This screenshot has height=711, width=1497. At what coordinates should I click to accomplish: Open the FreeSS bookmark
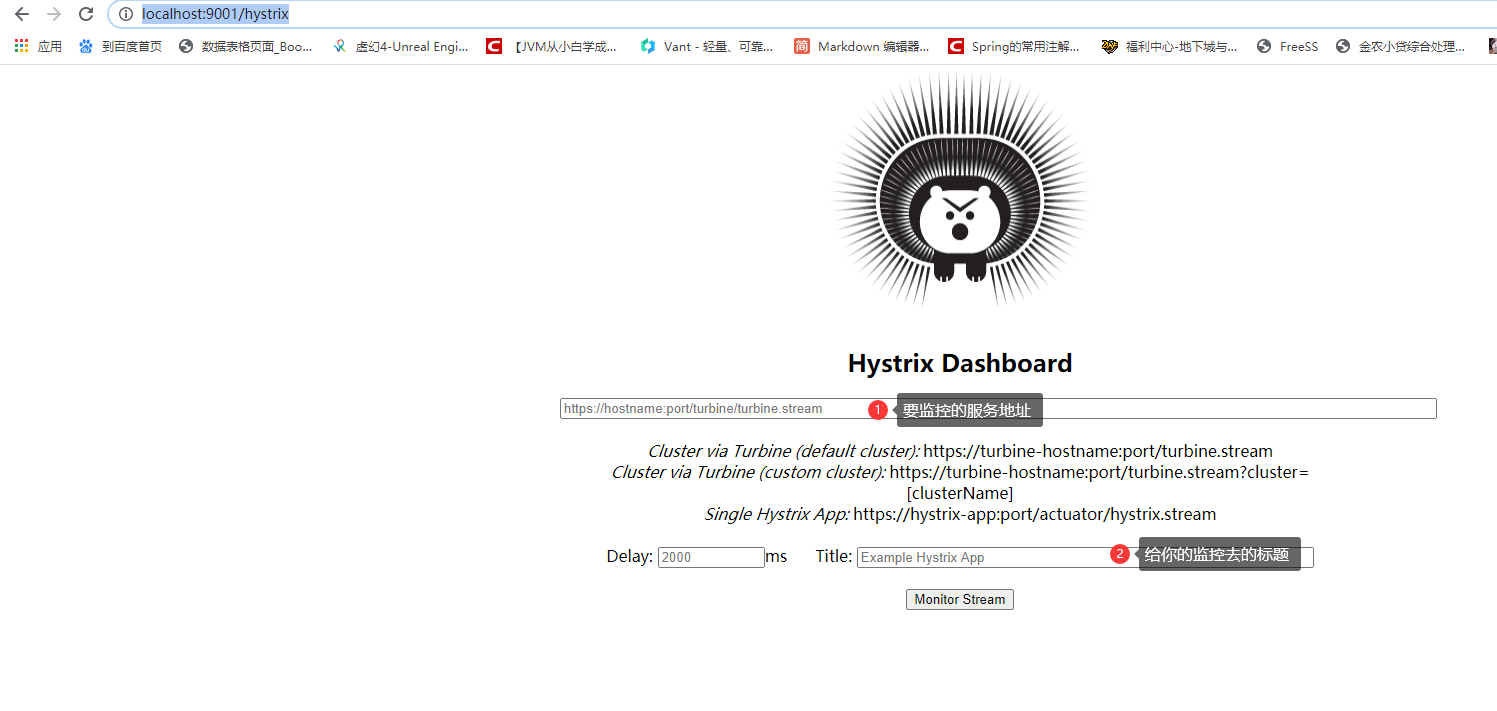point(1287,46)
